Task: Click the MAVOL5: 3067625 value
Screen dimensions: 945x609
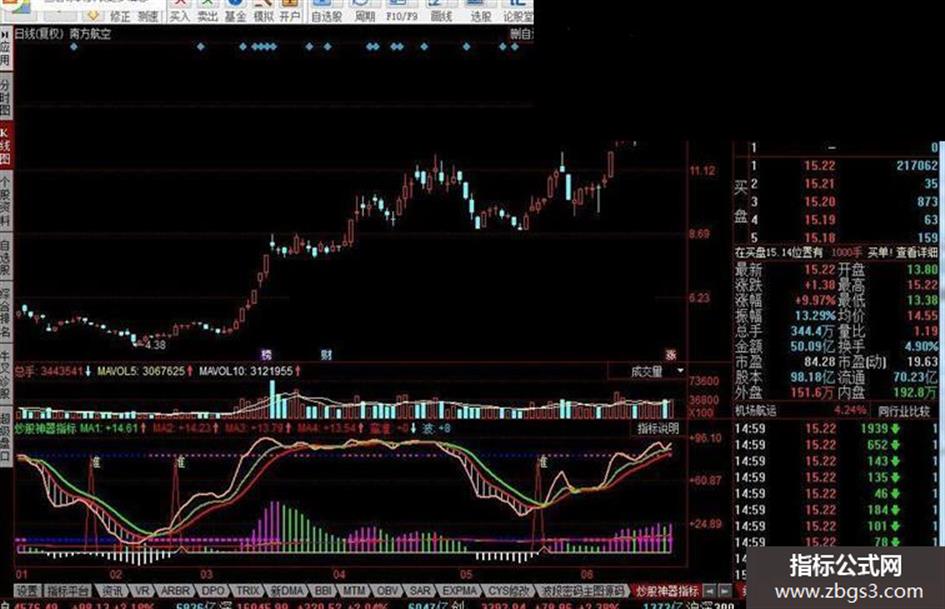Action: [141, 371]
